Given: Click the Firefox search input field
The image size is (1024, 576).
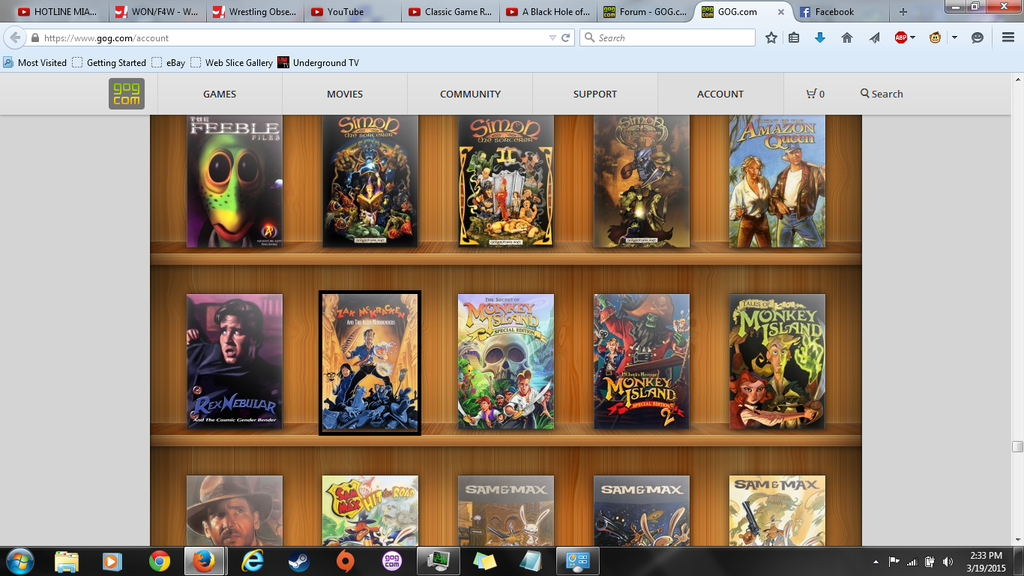Looking at the screenshot, I should click(667, 38).
